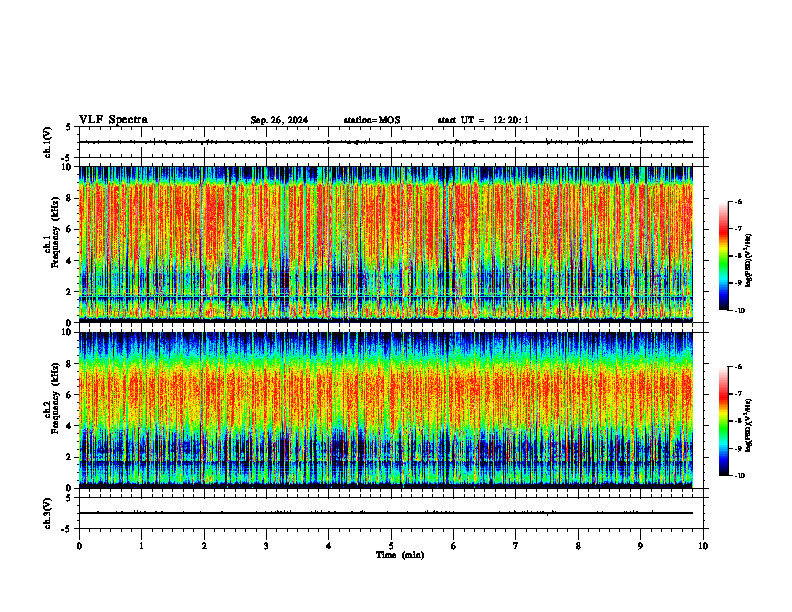
Task: Click the "station=MOS" header label
Action: coord(372,120)
